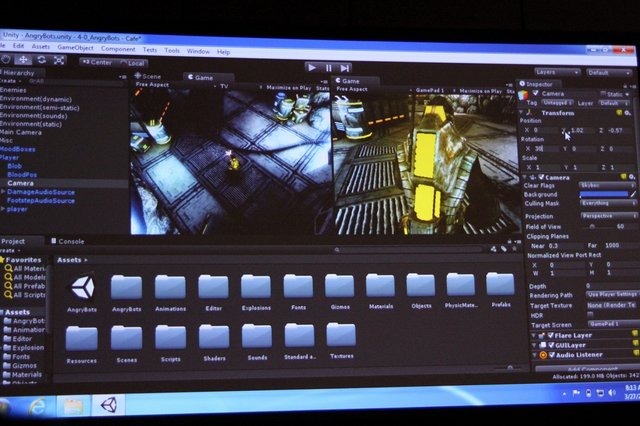Select Main Camera in Hierarchy

20,132
